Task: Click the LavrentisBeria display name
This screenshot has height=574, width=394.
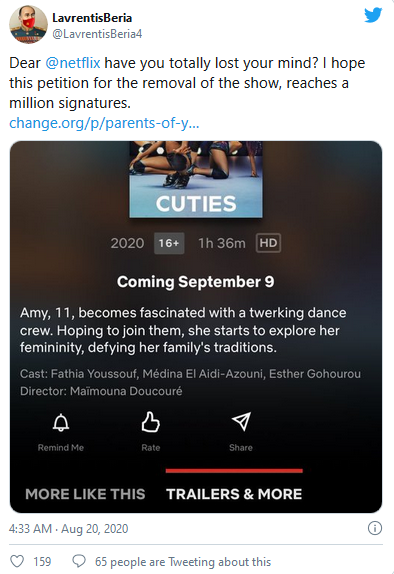Action: coord(92,18)
